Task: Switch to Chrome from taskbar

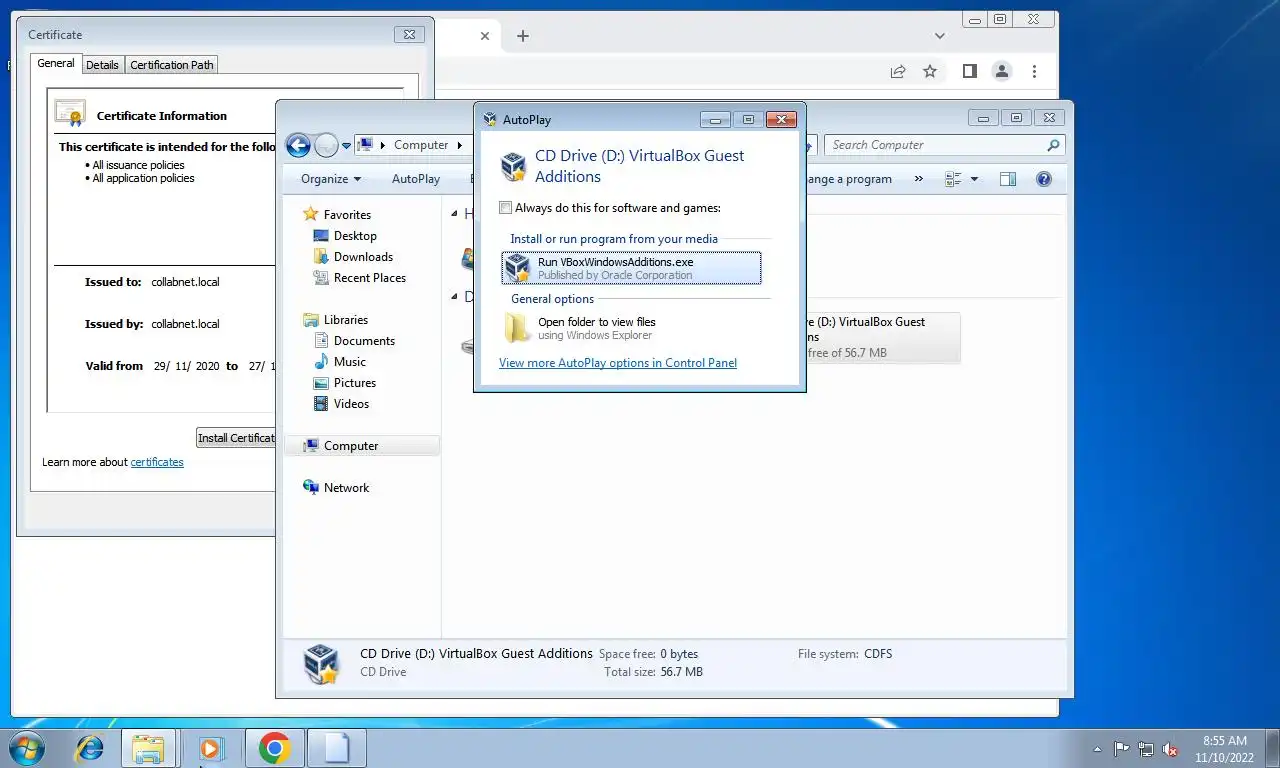Action: 275,748
